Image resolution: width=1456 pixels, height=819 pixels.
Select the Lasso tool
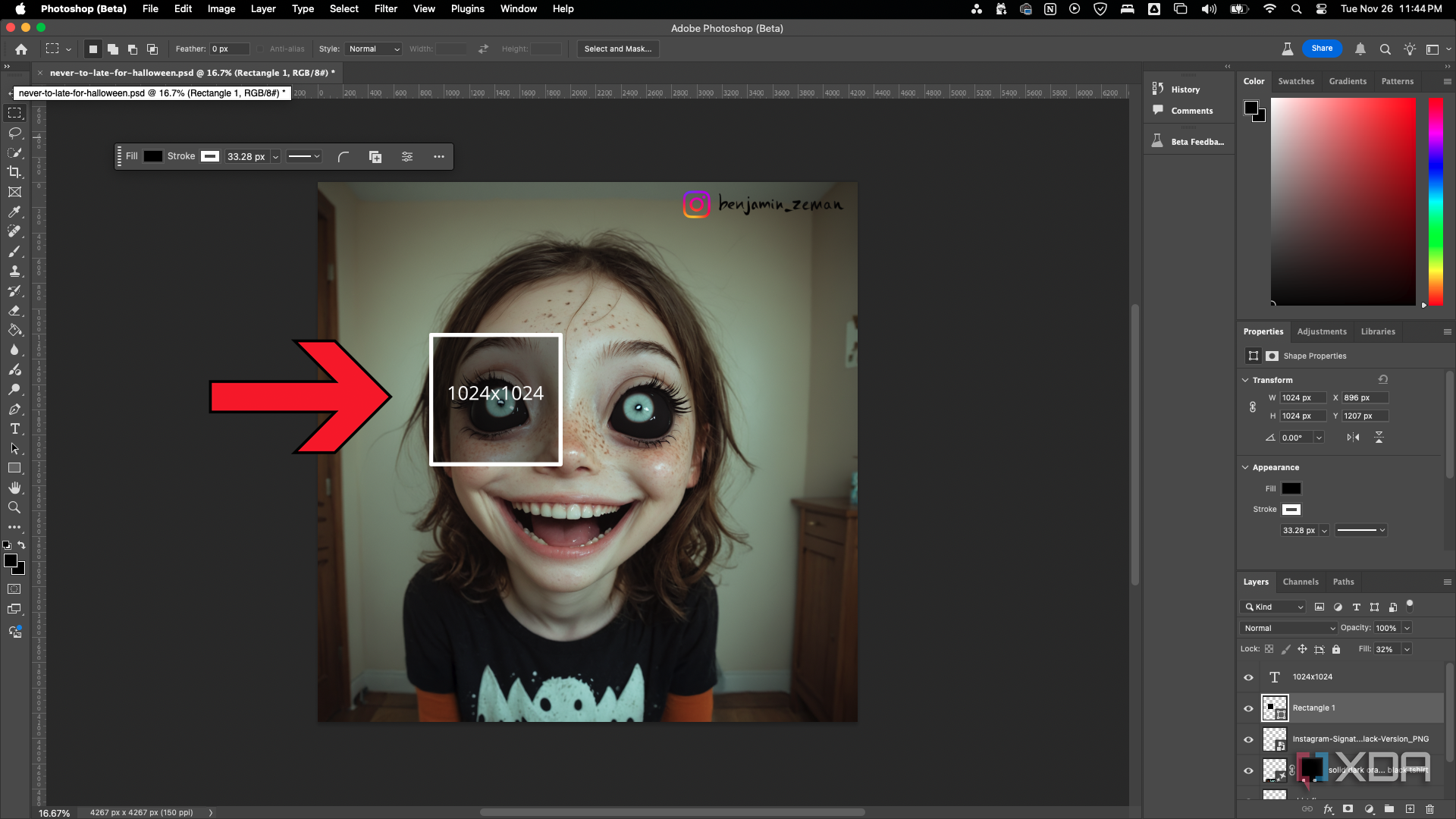pos(15,133)
